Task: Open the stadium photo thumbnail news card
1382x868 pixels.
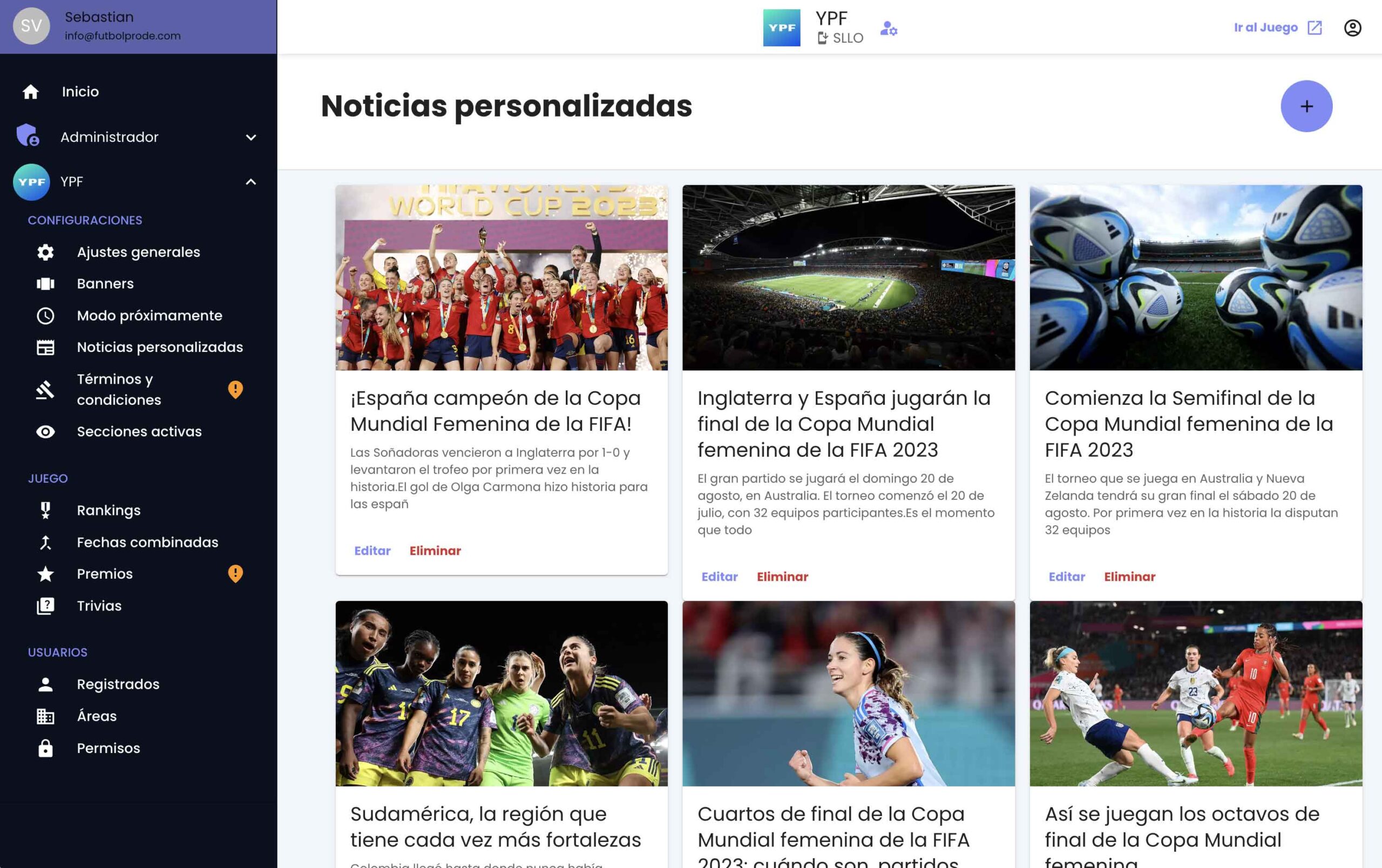Action: click(848, 277)
